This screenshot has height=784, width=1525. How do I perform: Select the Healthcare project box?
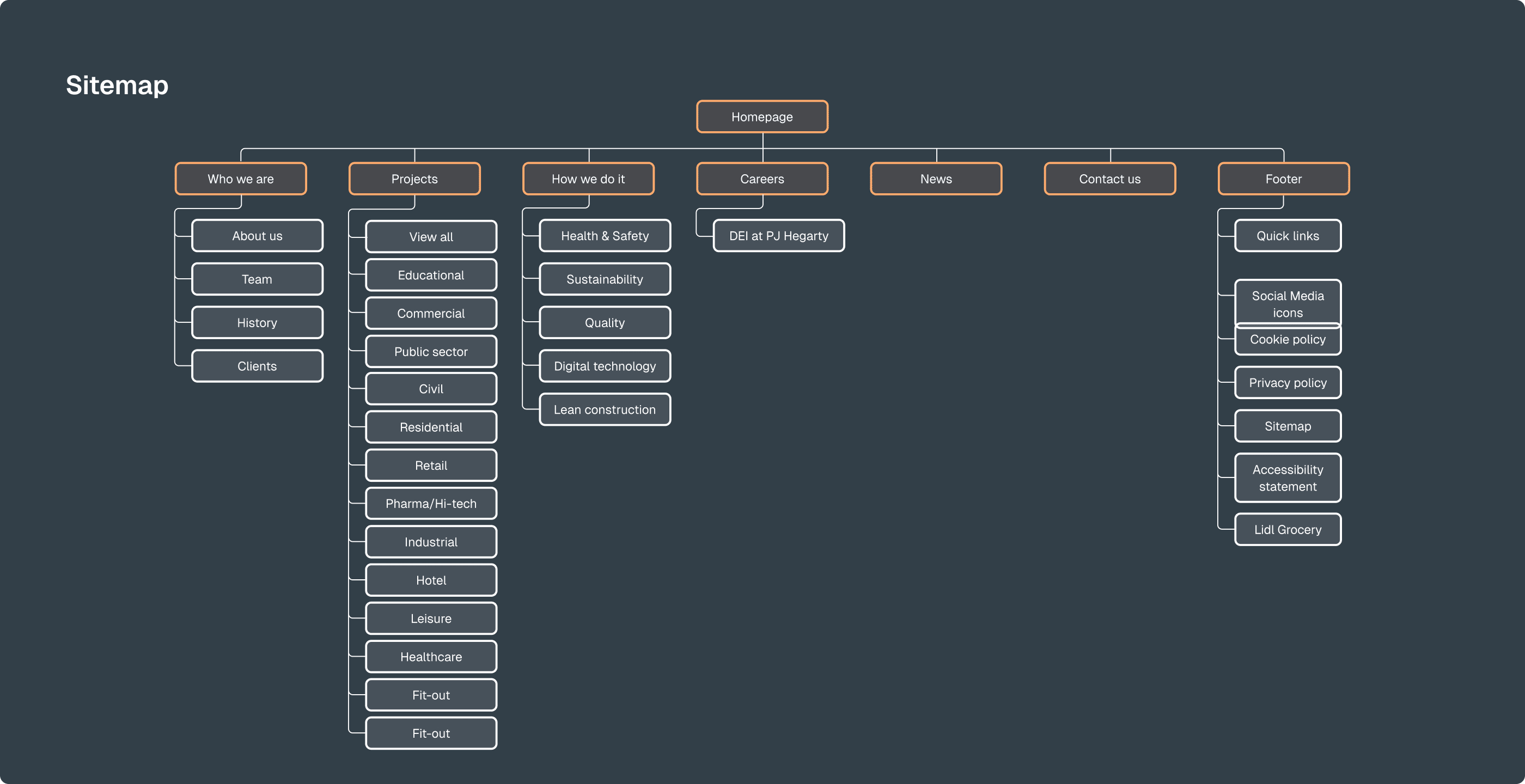click(x=431, y=657)
